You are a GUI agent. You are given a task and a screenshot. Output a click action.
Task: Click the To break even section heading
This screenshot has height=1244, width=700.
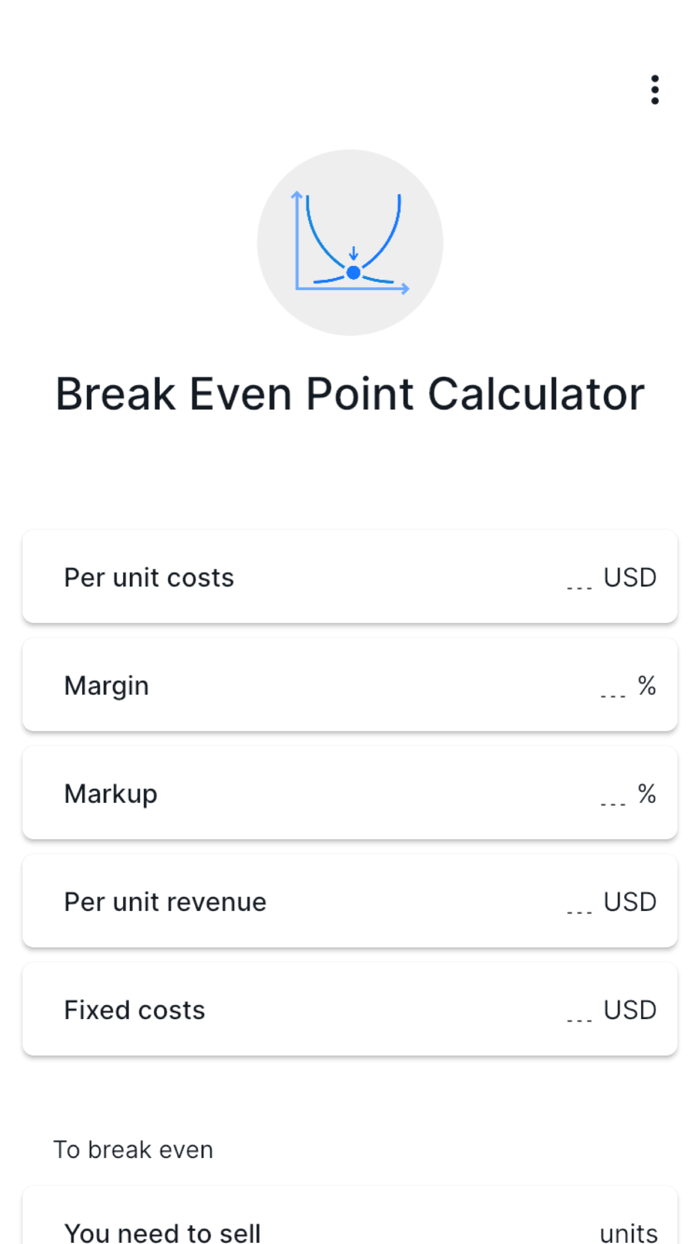[x=133, y=1149]
